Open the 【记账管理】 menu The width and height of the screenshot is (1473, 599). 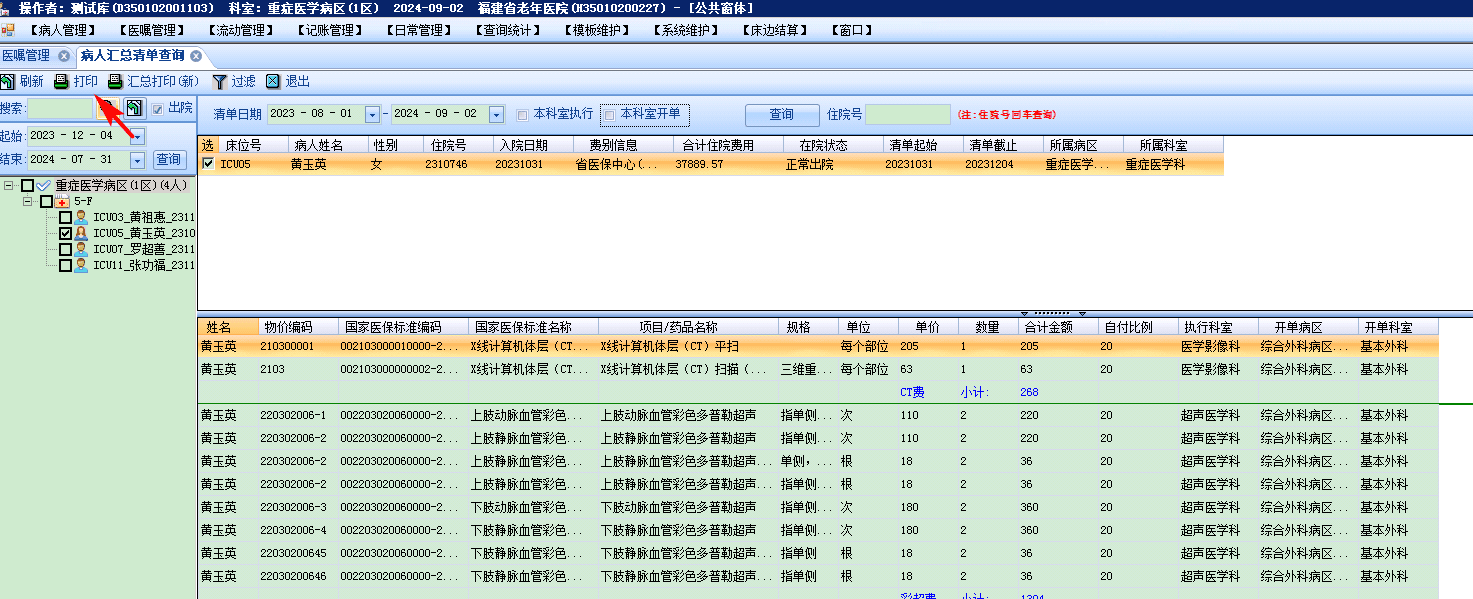coord(329,30)
